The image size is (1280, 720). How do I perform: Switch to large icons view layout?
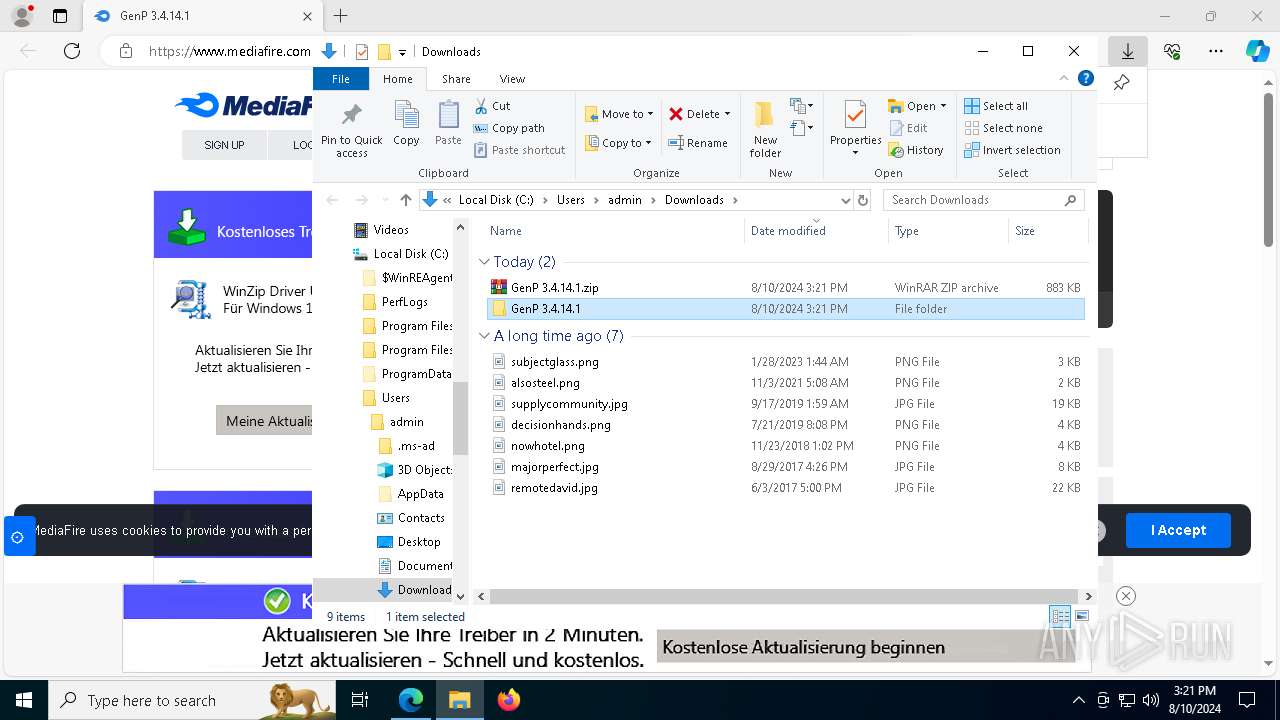1081,616
